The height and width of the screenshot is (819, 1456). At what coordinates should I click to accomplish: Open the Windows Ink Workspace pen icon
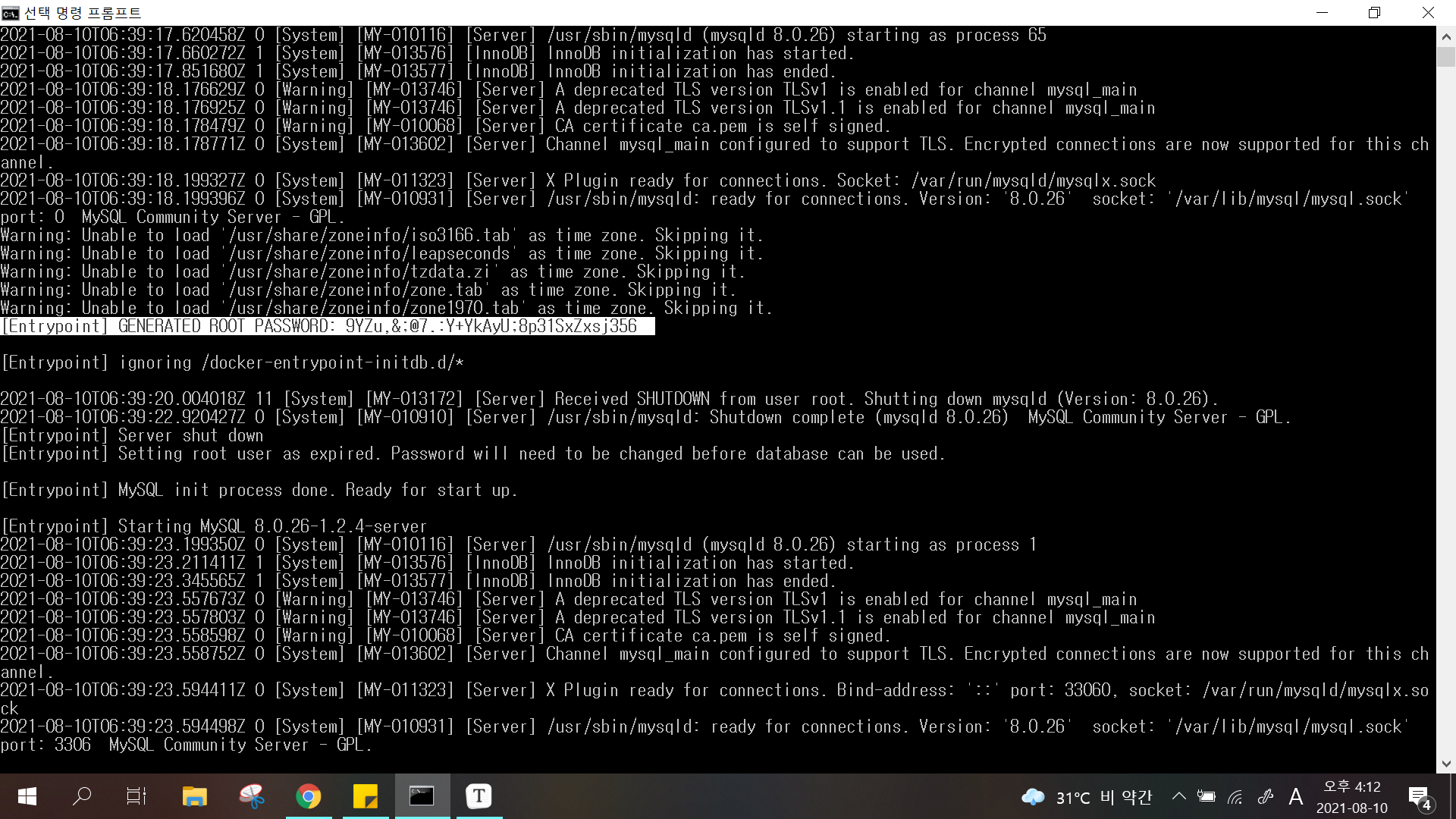point(1265,797)
